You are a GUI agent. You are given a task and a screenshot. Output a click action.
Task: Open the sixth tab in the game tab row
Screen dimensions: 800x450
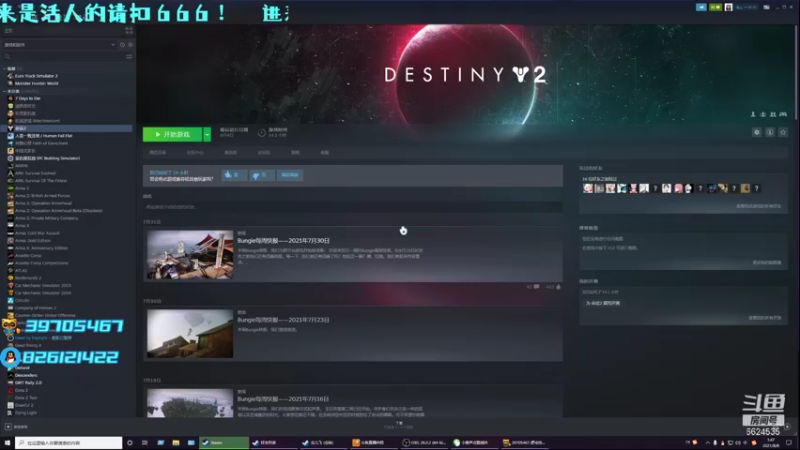pyautogui.click(x=324, y=153)
